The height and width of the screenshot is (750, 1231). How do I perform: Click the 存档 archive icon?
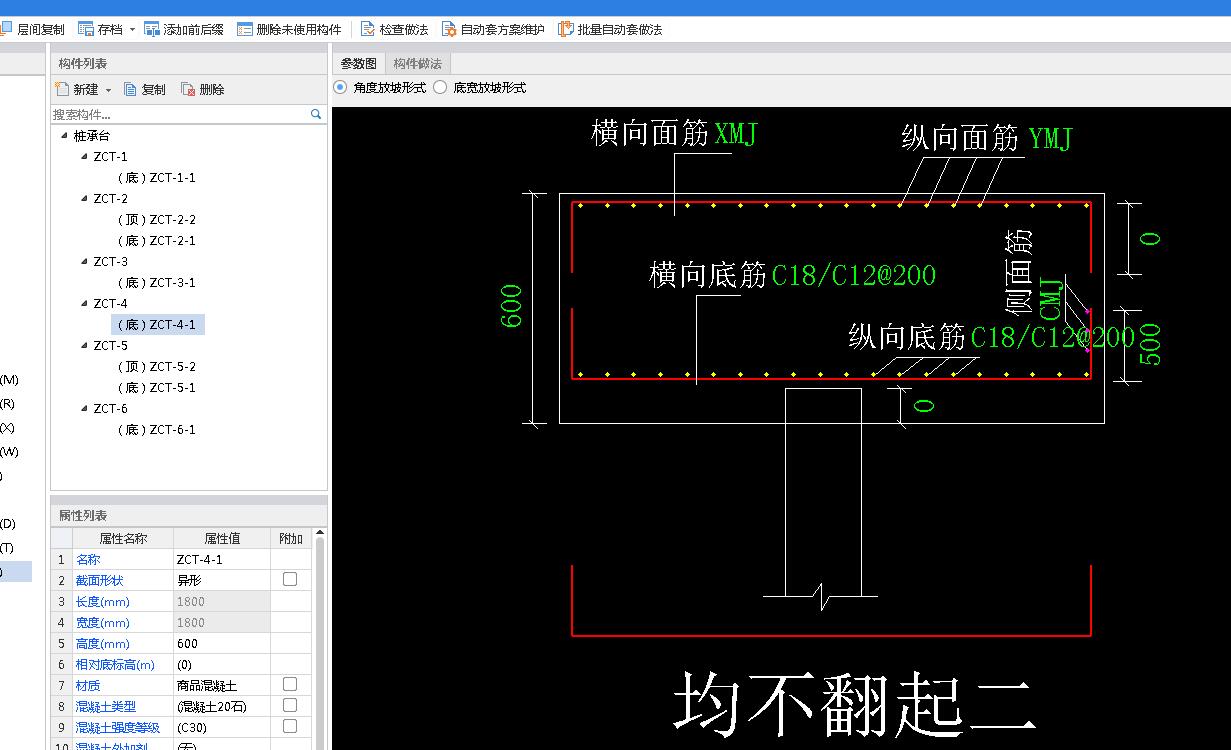(86, 29)
